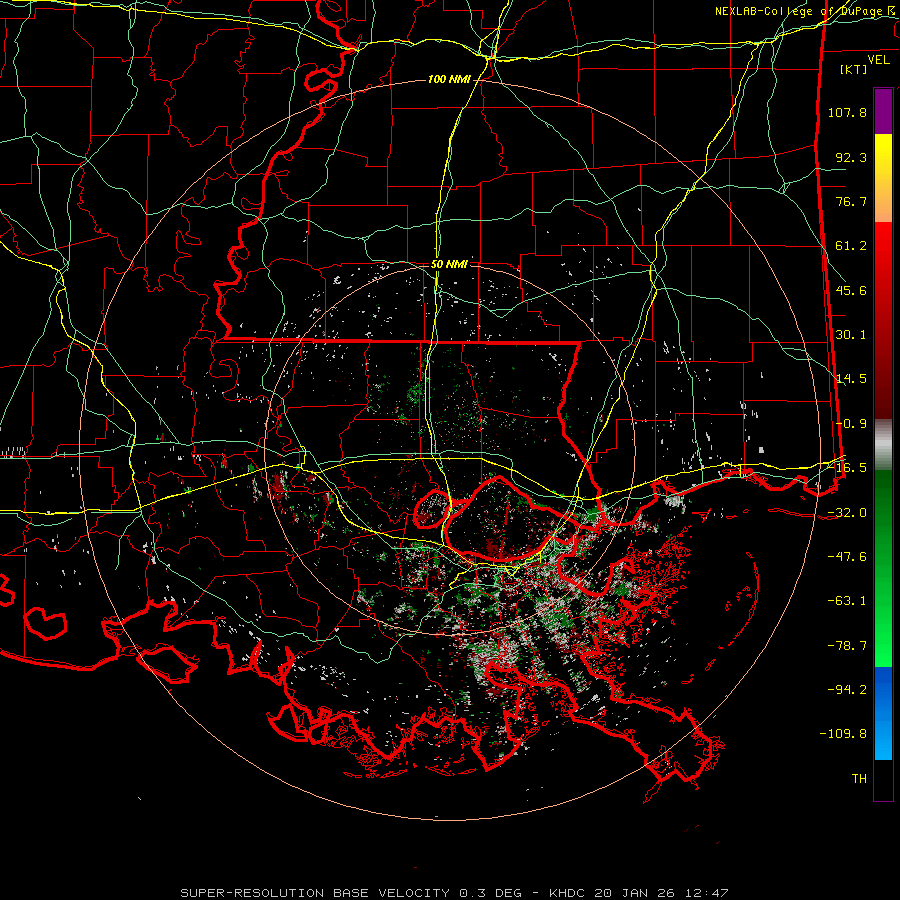This screenshot has height=900, width=900.
Task: Click the 45.6 velocity scale value
Action: coord(851,290)
